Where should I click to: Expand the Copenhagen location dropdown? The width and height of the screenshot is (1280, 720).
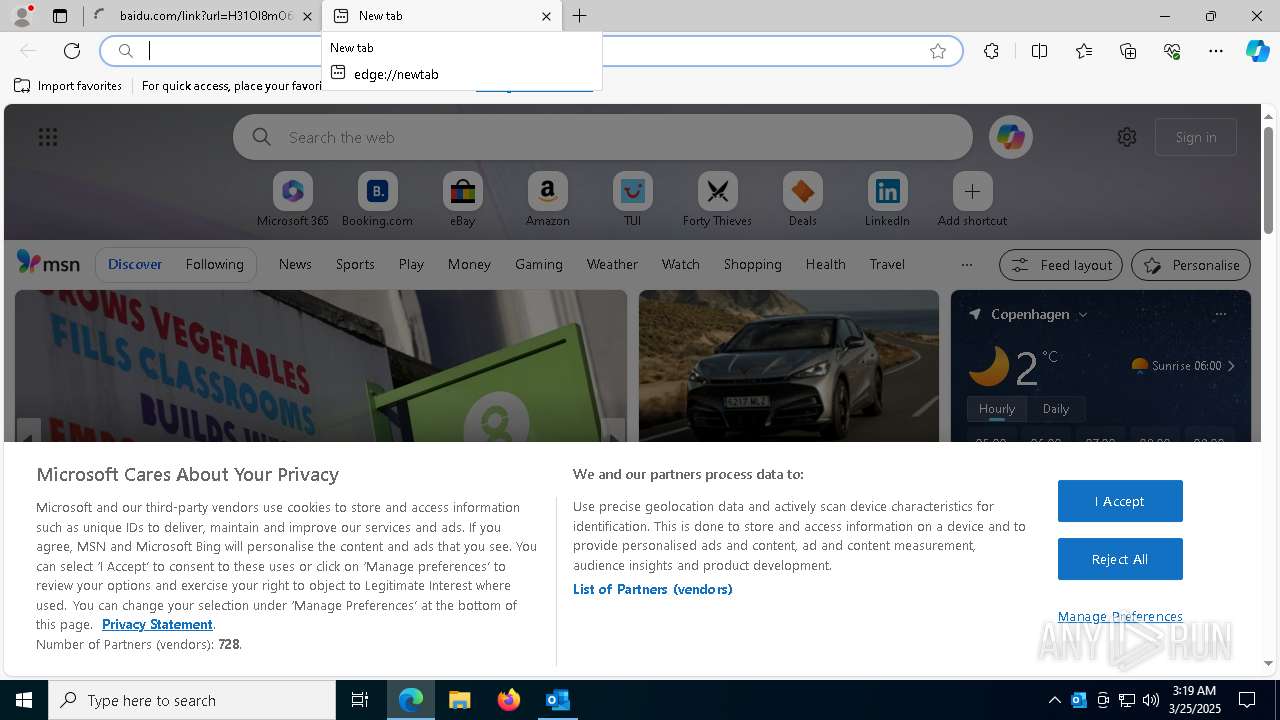click(x=1082, y=314)
